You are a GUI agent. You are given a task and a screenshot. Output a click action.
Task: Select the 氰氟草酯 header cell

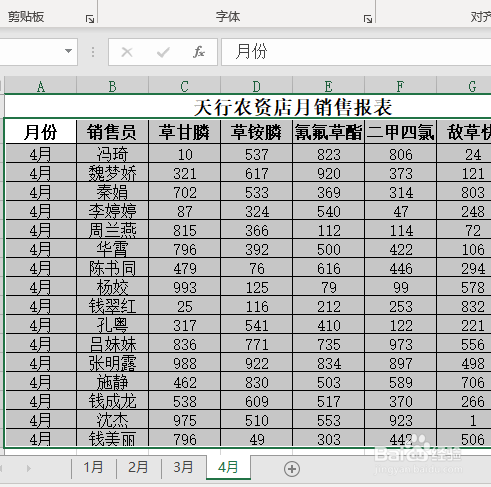329,132
